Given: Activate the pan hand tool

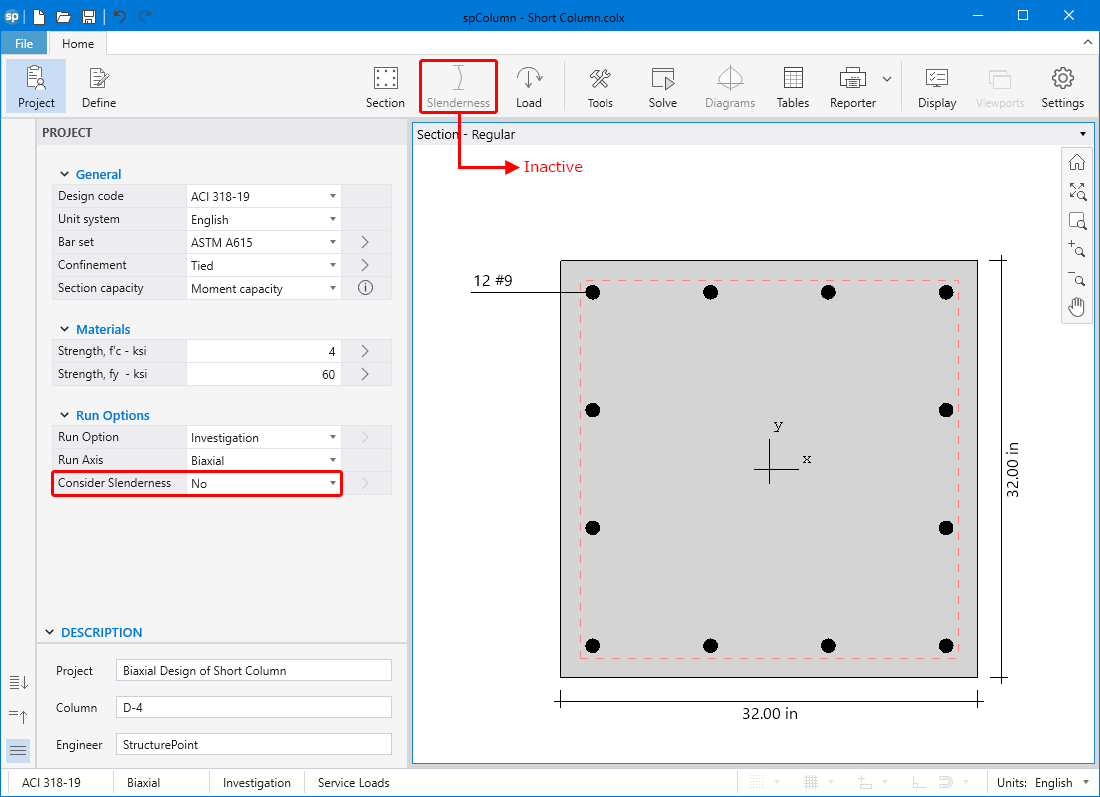Looking at the screenshot, I should coord(1077,307).
